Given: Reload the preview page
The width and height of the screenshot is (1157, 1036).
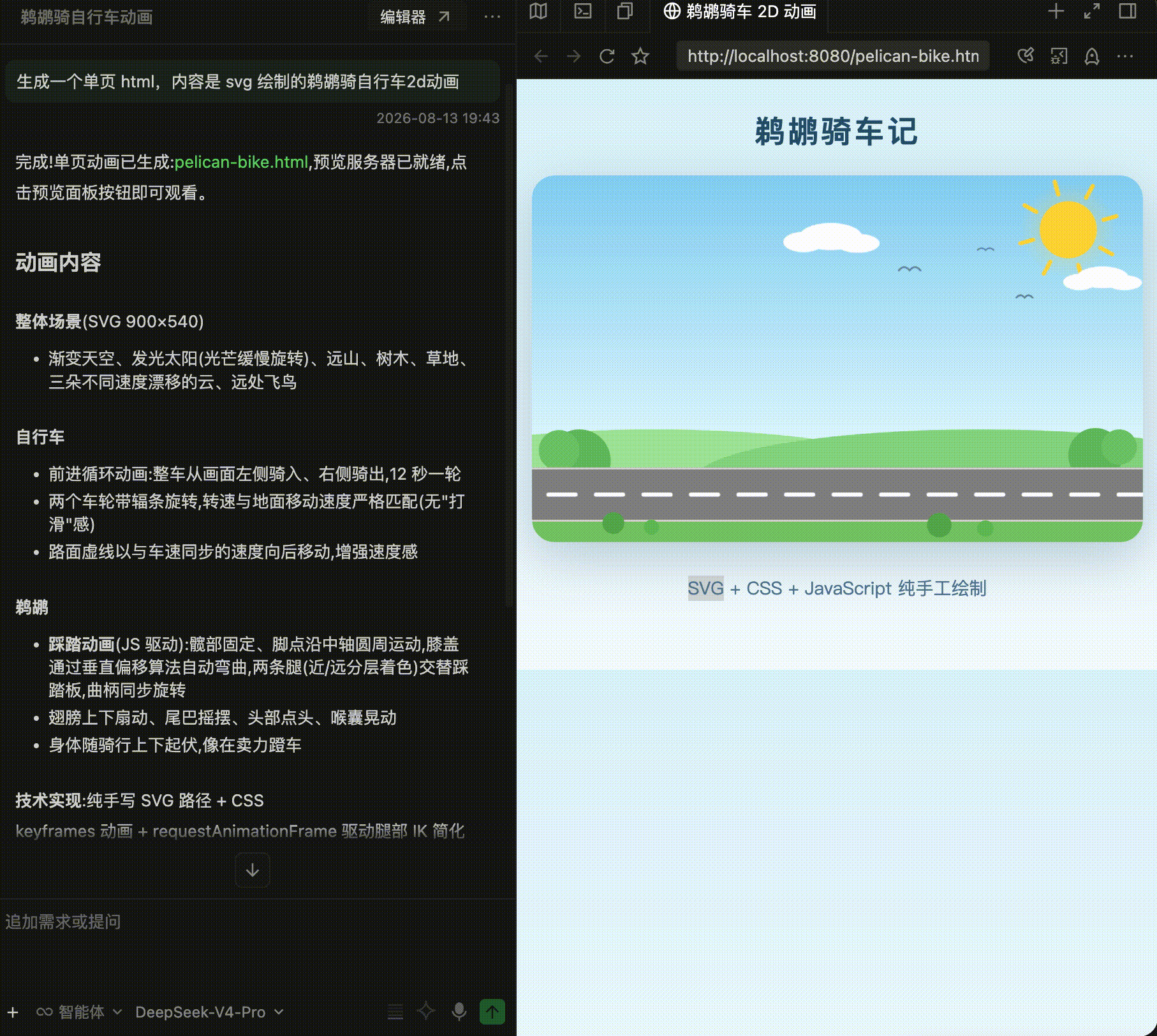Looking at the screenshot, I should (x=607, y=56).
